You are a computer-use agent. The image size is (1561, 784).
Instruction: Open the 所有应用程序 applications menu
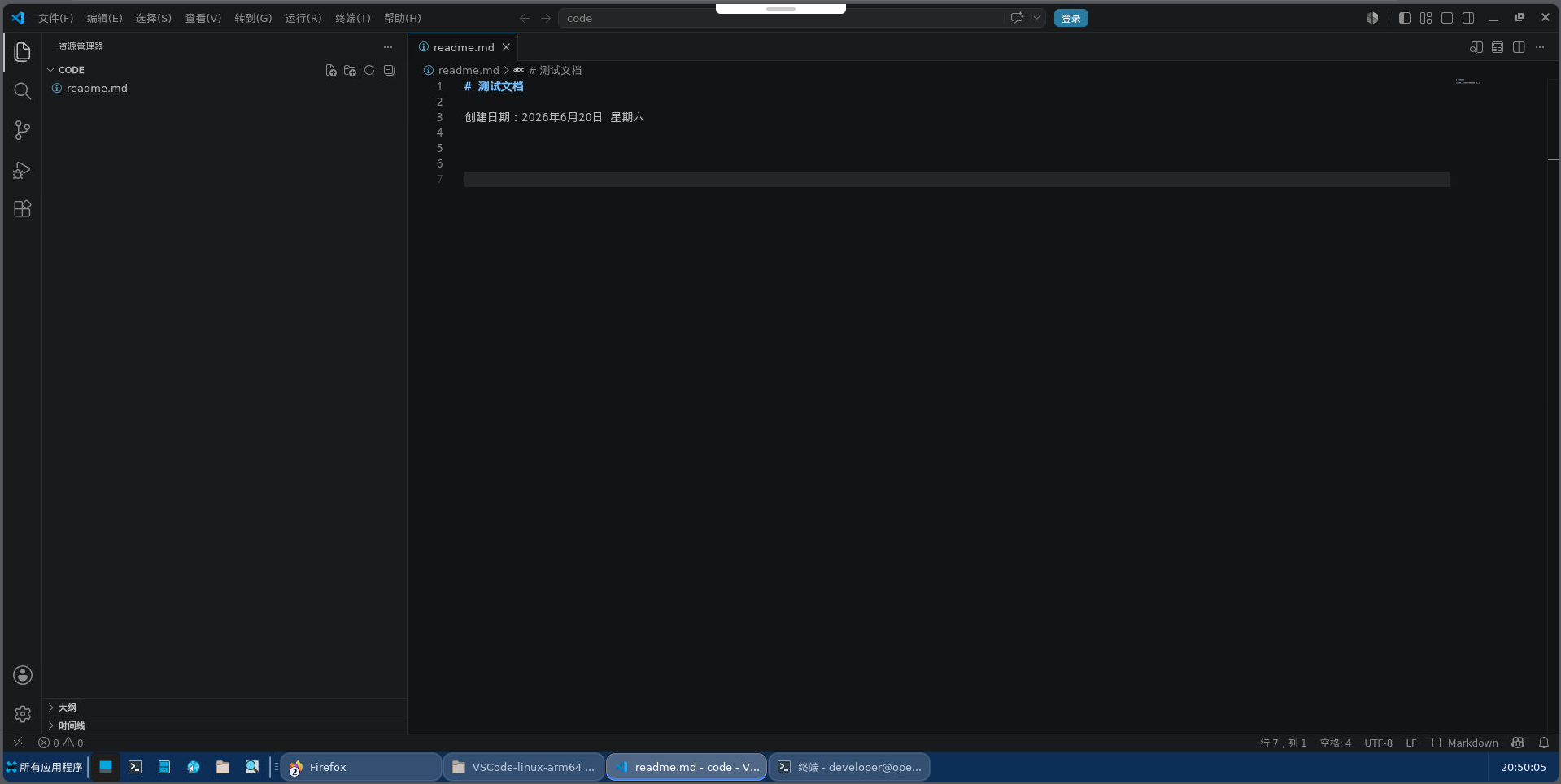44,767
